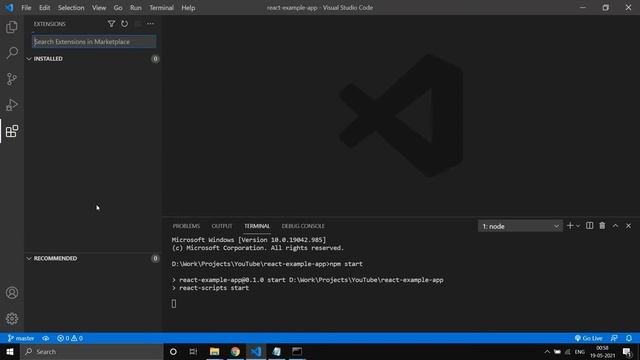Open the Terminal menu
The image size is (640, 360).
coord(161,8)
